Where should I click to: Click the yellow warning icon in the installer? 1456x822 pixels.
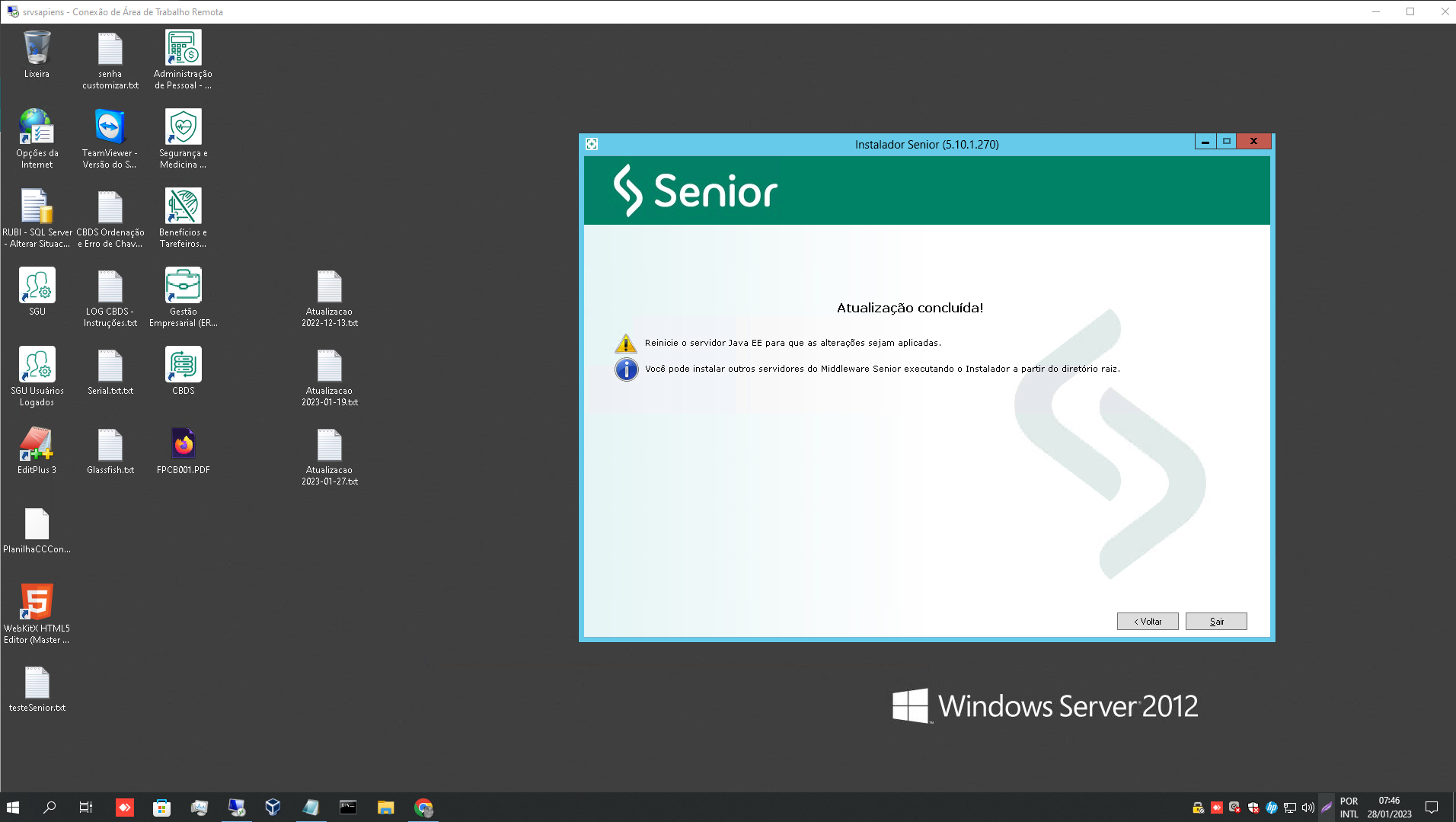click(626, 343)
